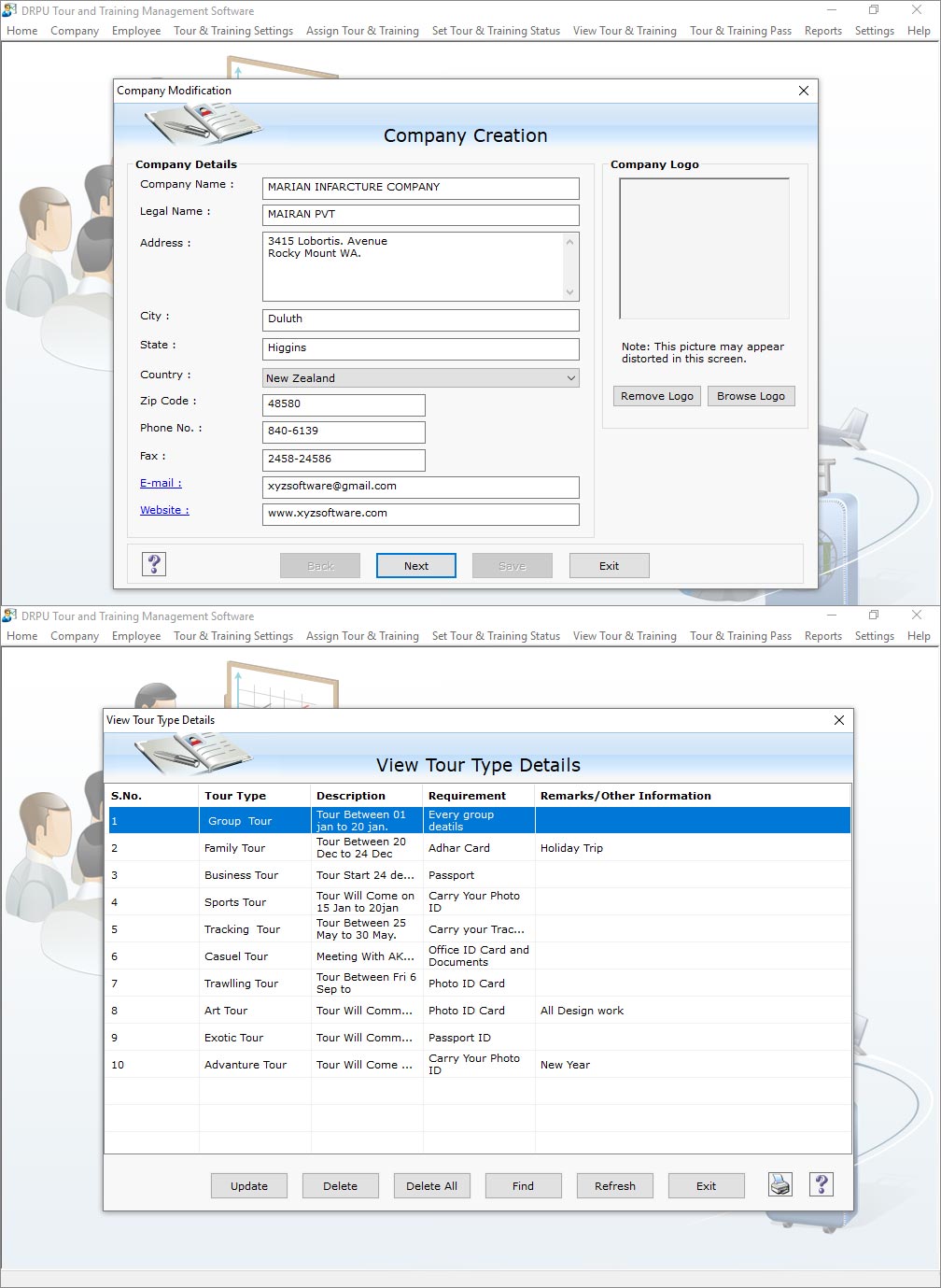Click the notebook-and-pen header icon in Company Creation
The width and height of the screenshot is (941, 1288).
(199, 124)
